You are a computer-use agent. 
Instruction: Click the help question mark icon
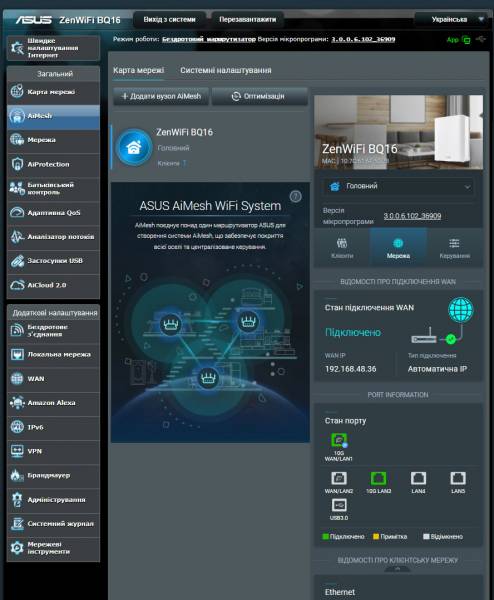pos(295,197)
